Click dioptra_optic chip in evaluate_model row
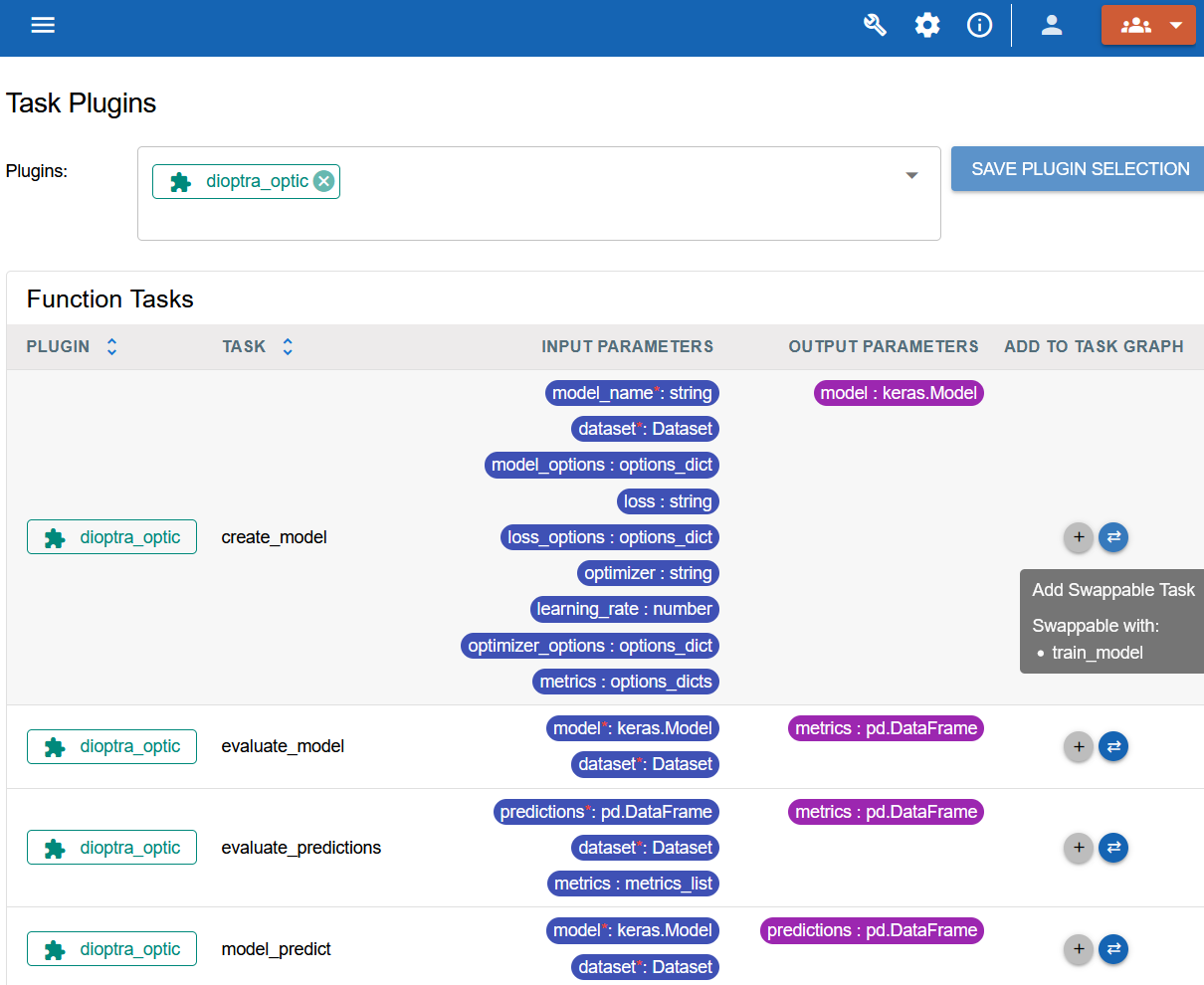The width and height of the screenshot is (1204, 985). (x=111, y=746)
